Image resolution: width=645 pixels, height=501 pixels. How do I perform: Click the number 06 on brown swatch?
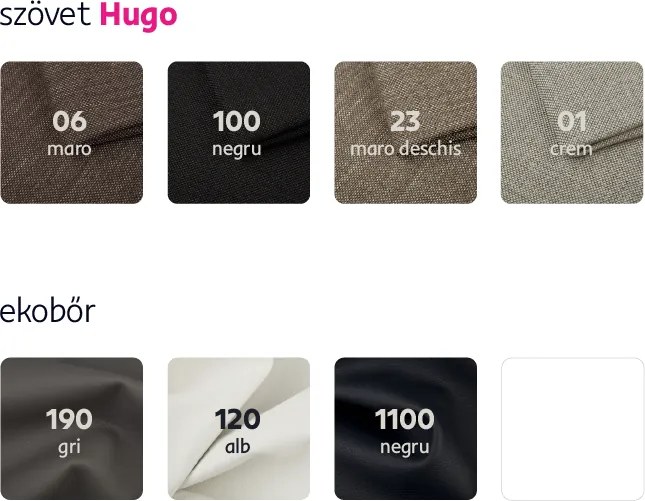(x=70, y=121)
